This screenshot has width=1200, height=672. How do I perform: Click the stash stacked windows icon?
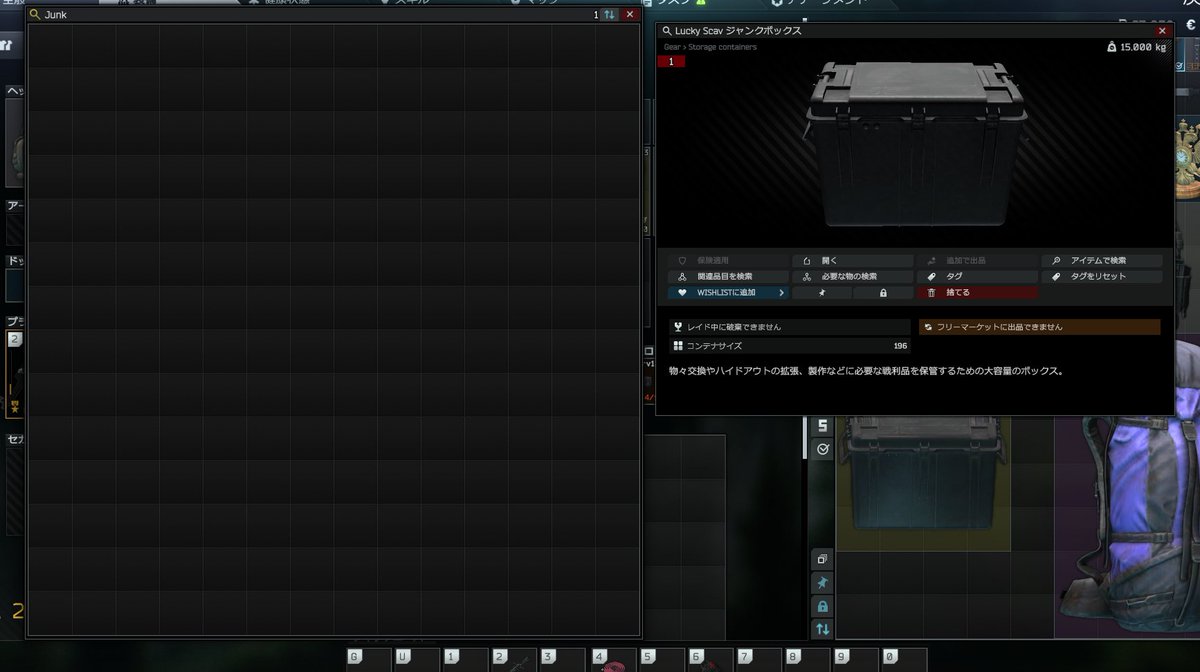click(822, 559)
